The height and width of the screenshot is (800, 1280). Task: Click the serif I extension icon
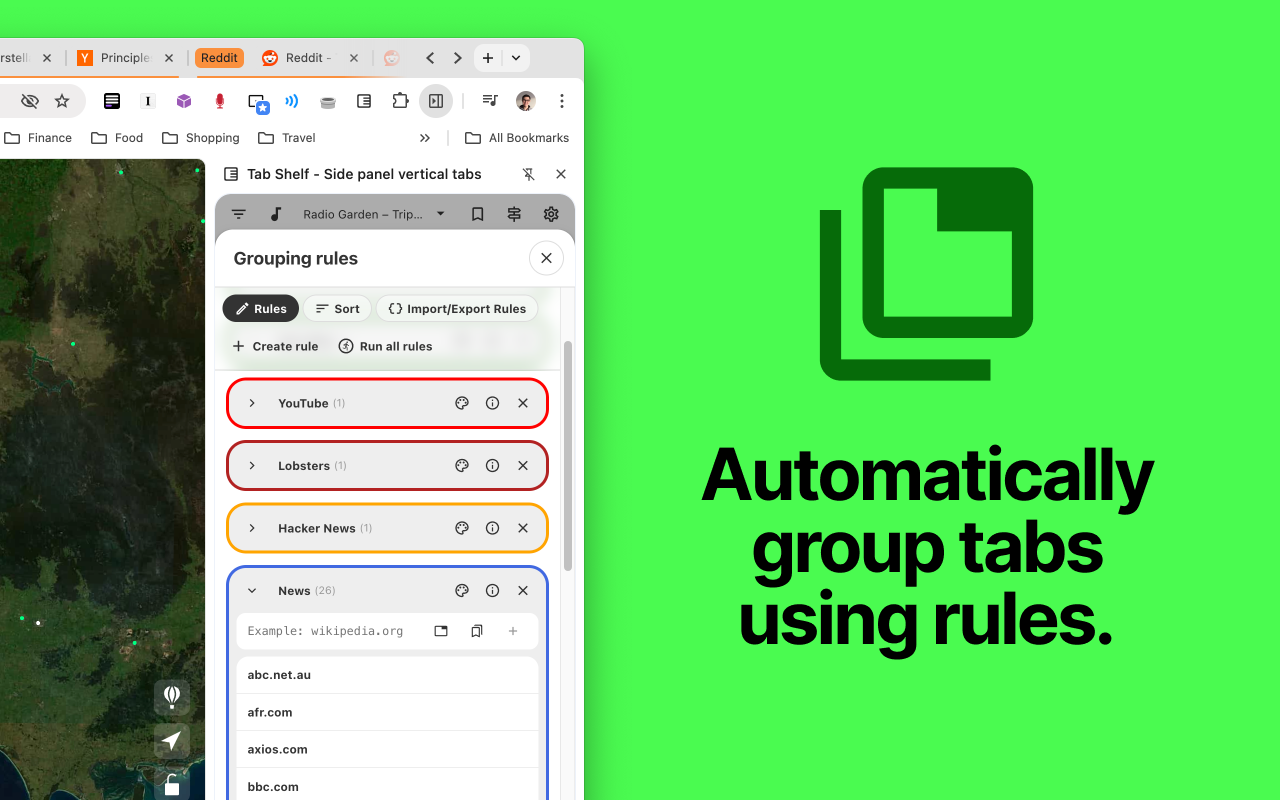(148, 101)
